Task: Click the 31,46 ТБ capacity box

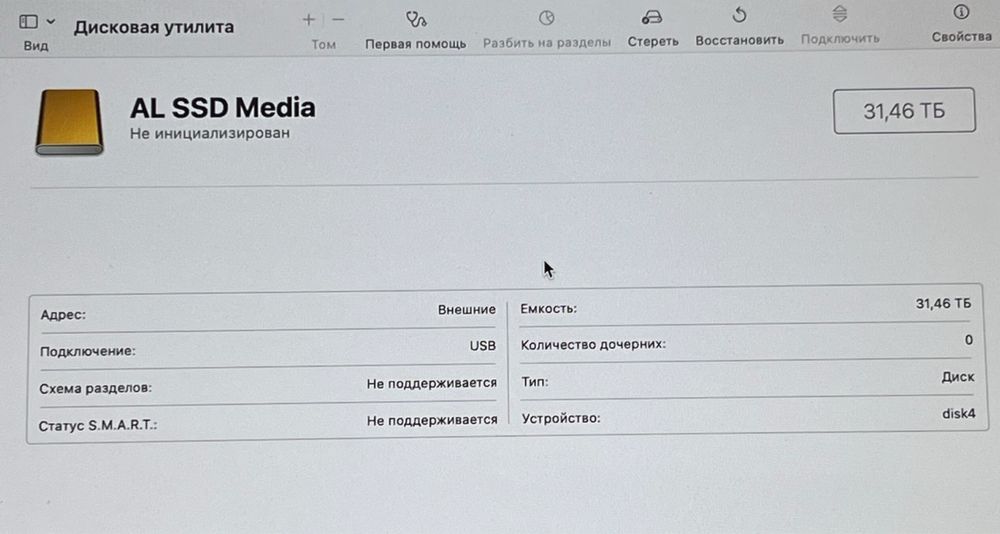Action: tap(904, 111)
